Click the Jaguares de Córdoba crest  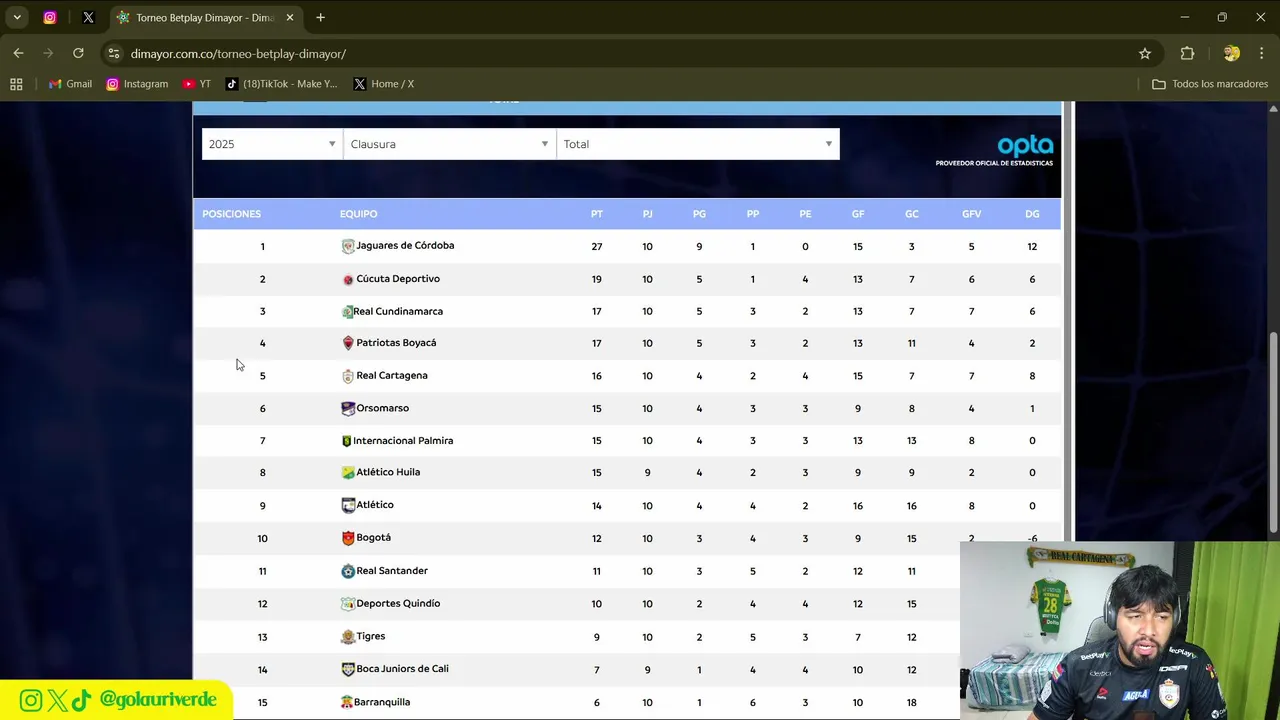tap(348, 246)
